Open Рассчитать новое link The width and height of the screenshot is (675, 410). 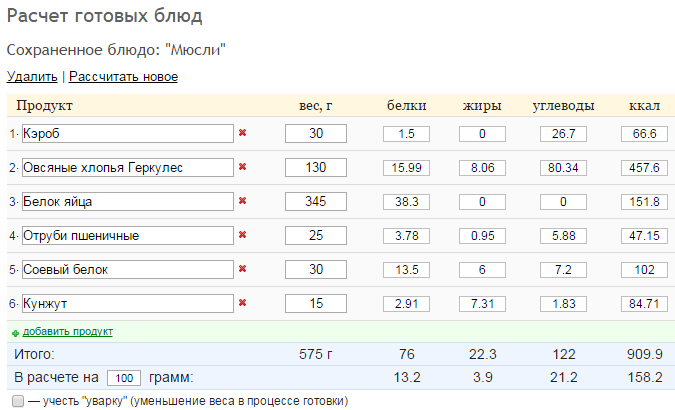point(123,77)
